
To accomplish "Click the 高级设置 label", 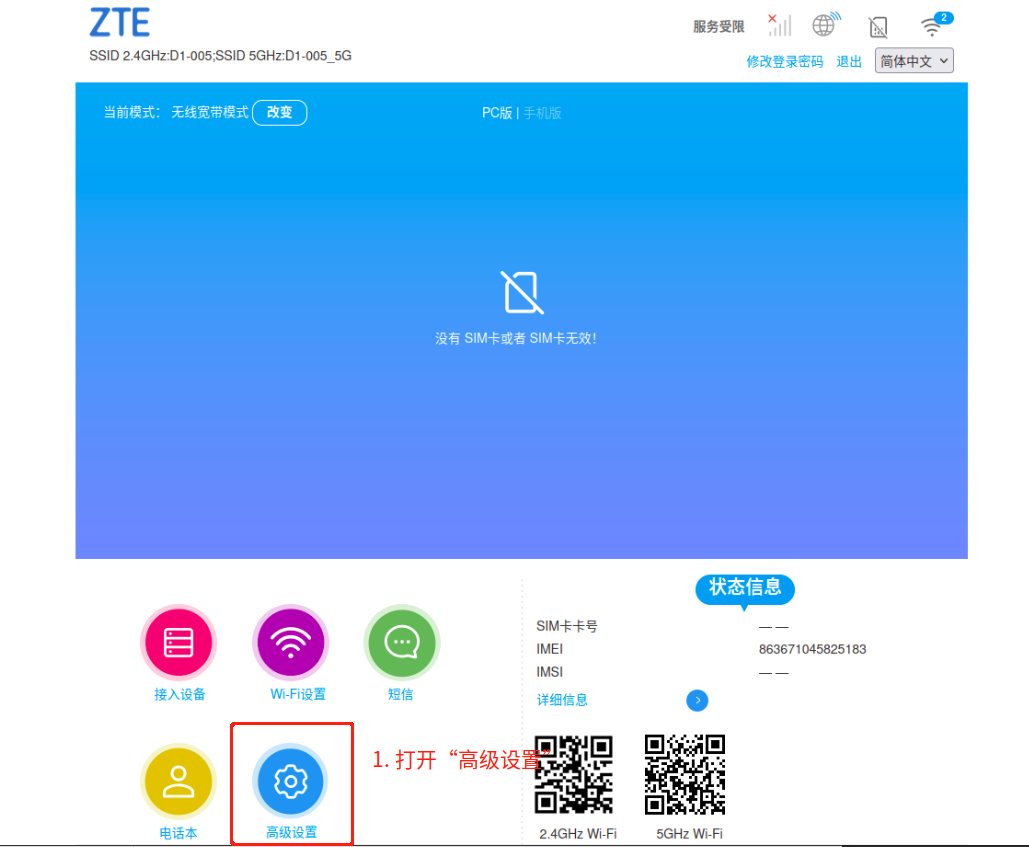I will tap(291, 833).
